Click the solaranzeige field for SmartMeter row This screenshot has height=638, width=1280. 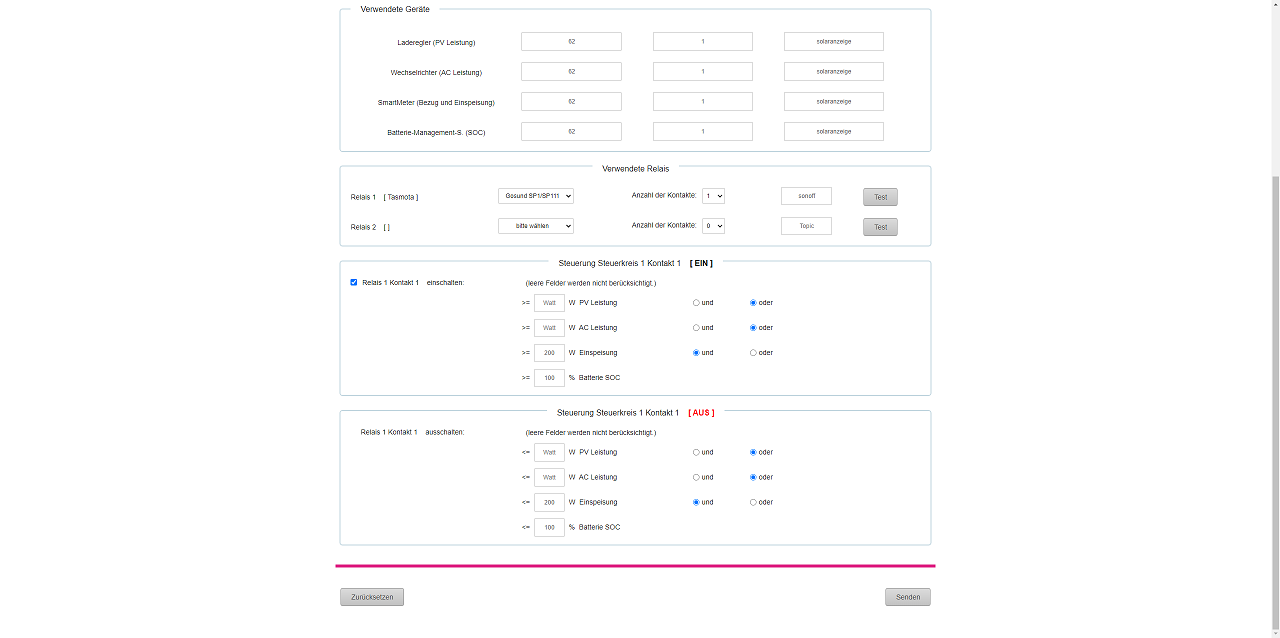coord(833,101)
